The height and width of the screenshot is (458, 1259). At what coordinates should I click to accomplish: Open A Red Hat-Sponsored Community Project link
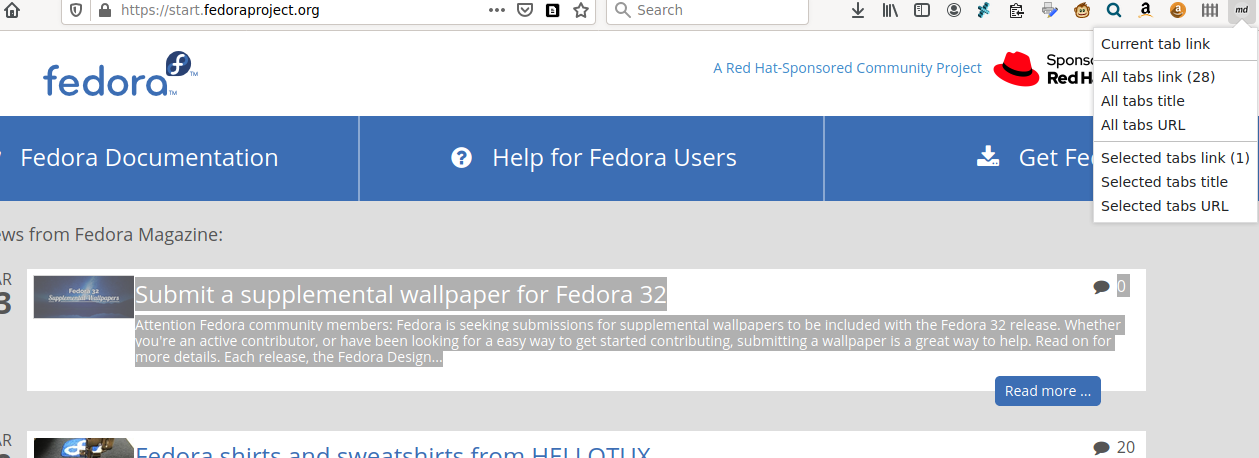tap(848, 68)
